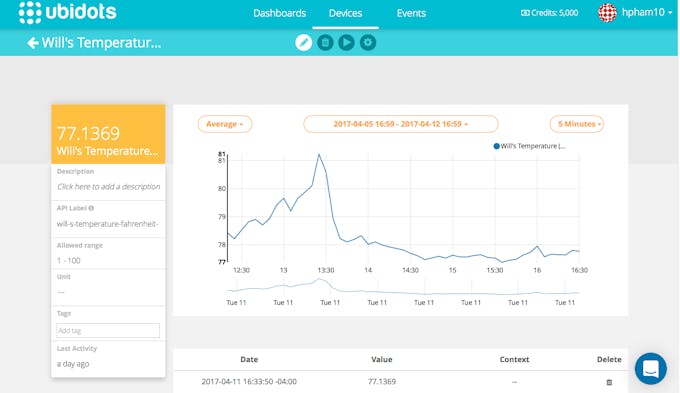The image size is (680, 393).
Task: Click the chart range navigator strip
Action: [x=403, y=287]
